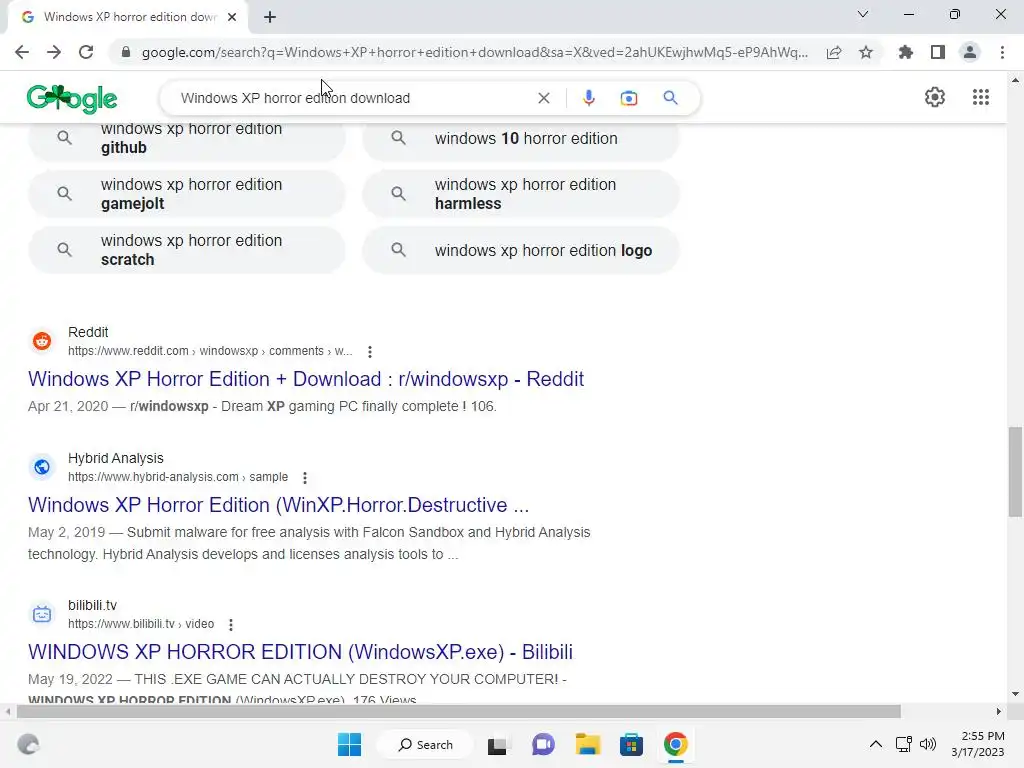Open the taskbar Search box
The image size is (1024, 768).
pyautogui.click(x=426, y=744)
